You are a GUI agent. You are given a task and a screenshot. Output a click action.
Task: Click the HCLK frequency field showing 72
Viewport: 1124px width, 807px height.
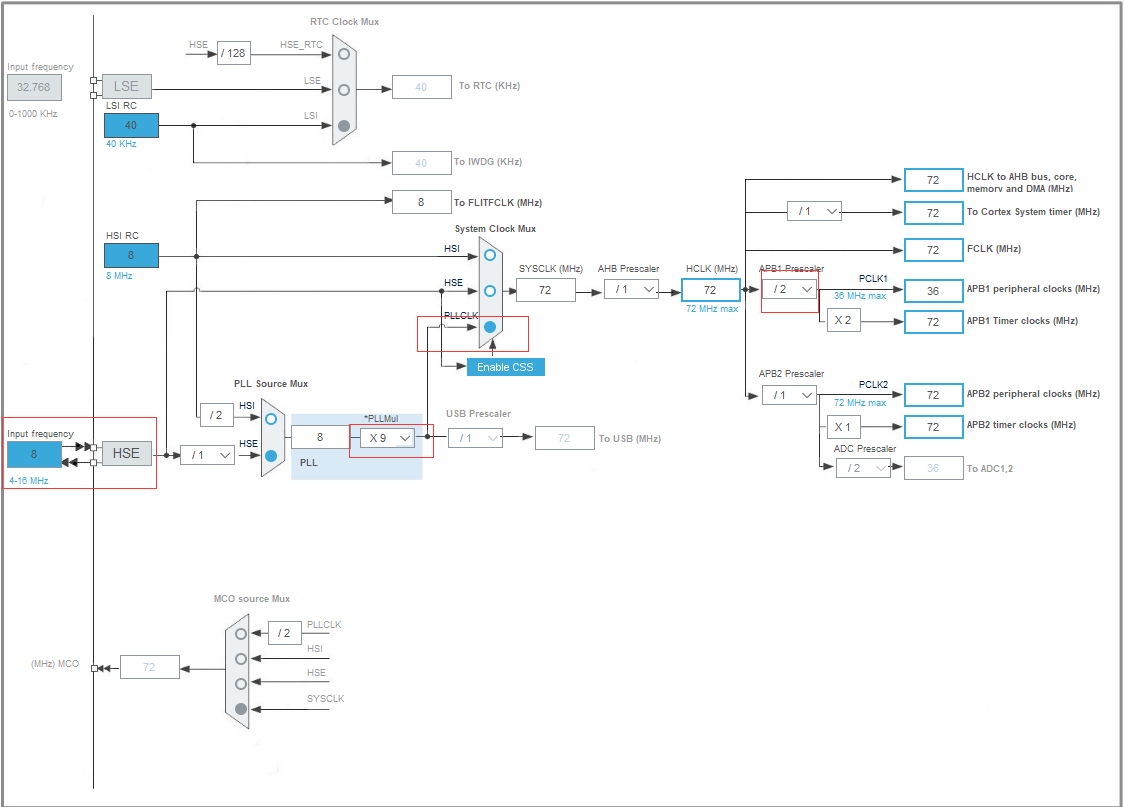(710, 289)
